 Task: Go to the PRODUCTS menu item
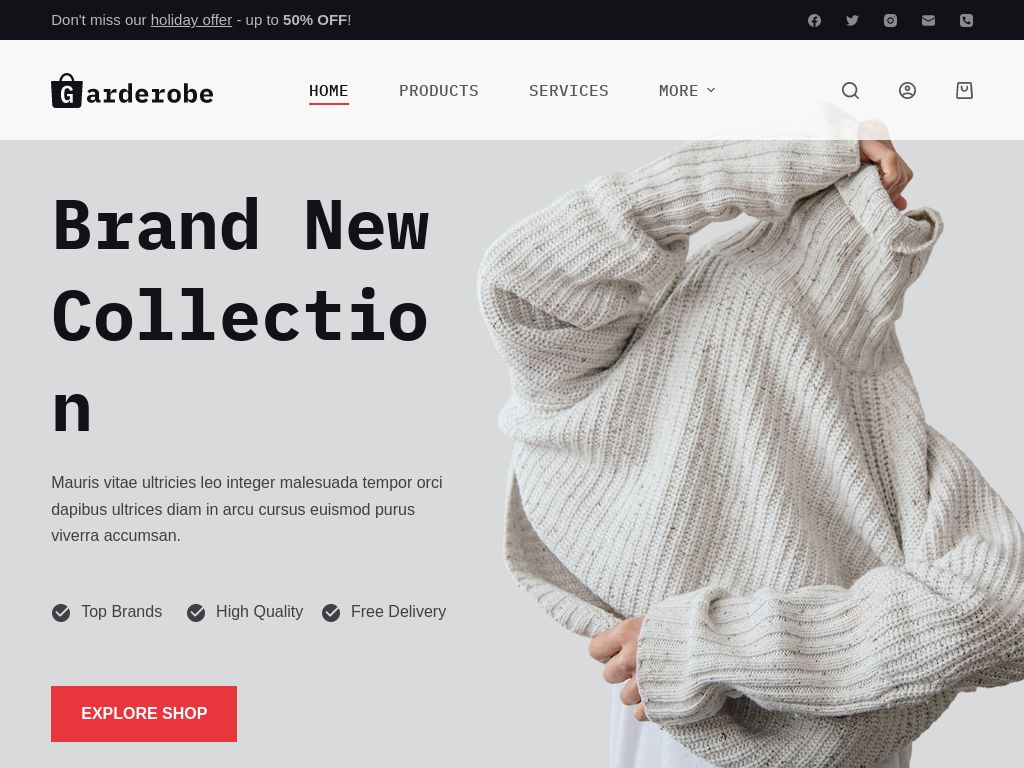click(439, 90)
